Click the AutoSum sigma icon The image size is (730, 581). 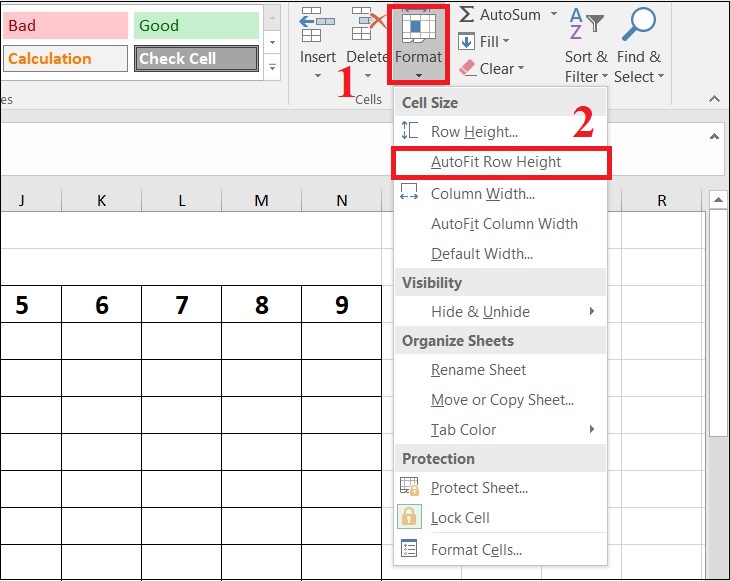(467, 15)
